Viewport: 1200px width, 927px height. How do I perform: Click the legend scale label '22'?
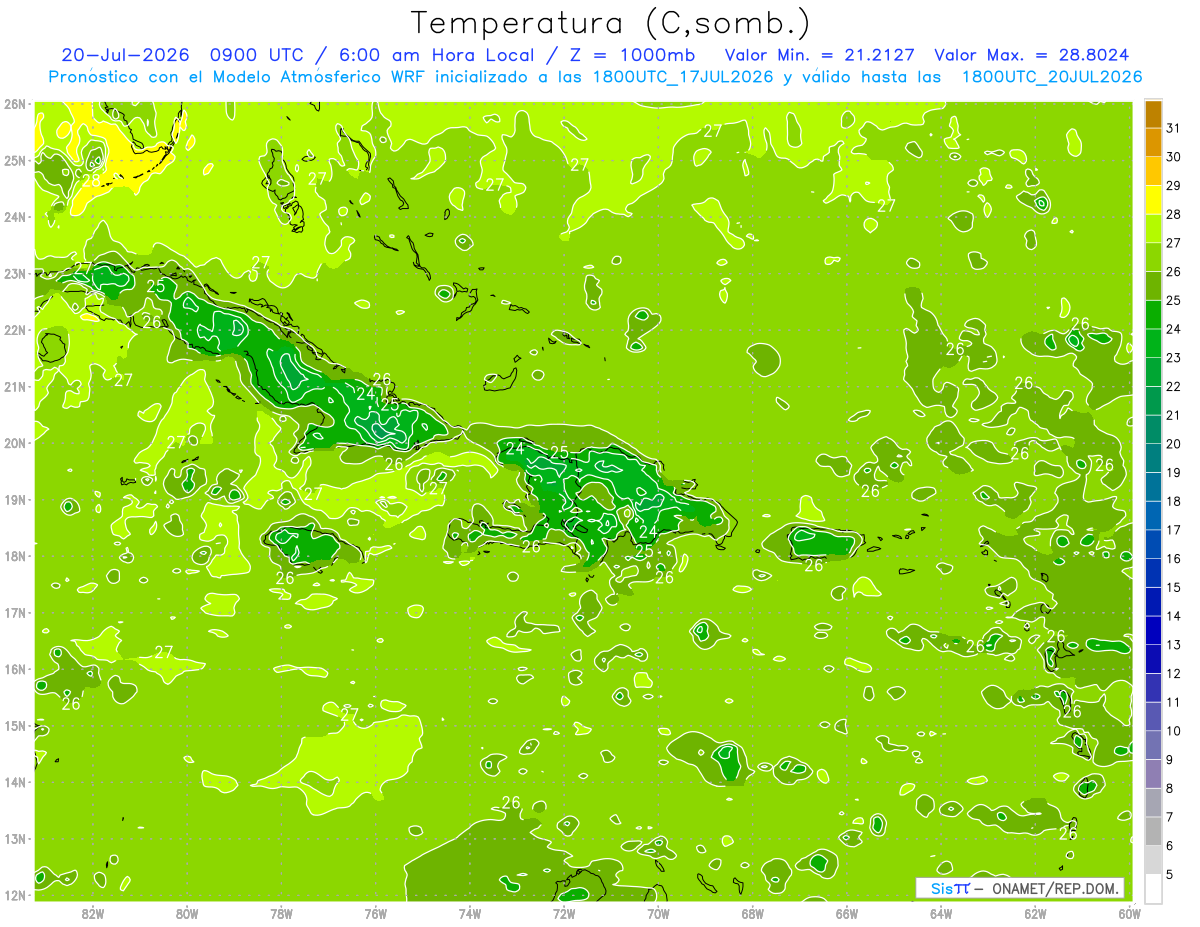point(1174,387)
